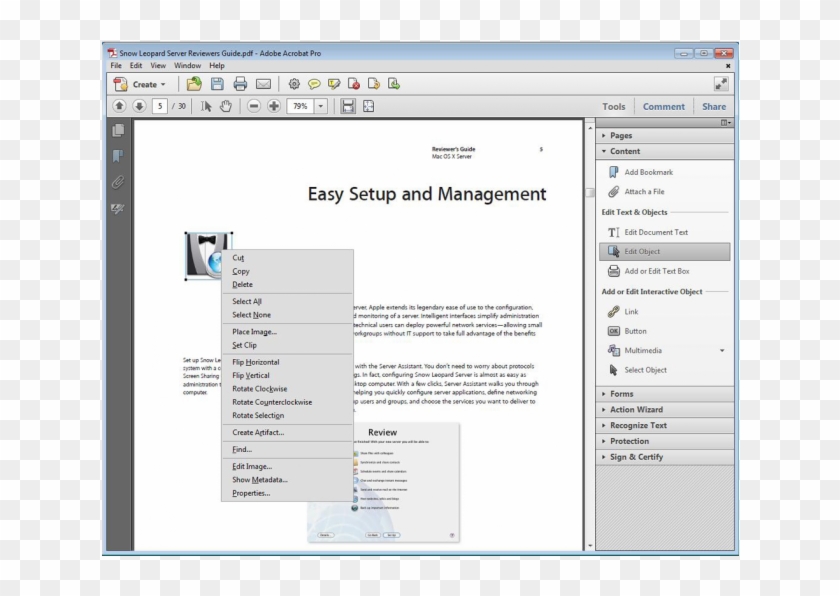Screen dimensions: 840x596
Task: Collapse the Content section
Action: (x=665, y=152)
